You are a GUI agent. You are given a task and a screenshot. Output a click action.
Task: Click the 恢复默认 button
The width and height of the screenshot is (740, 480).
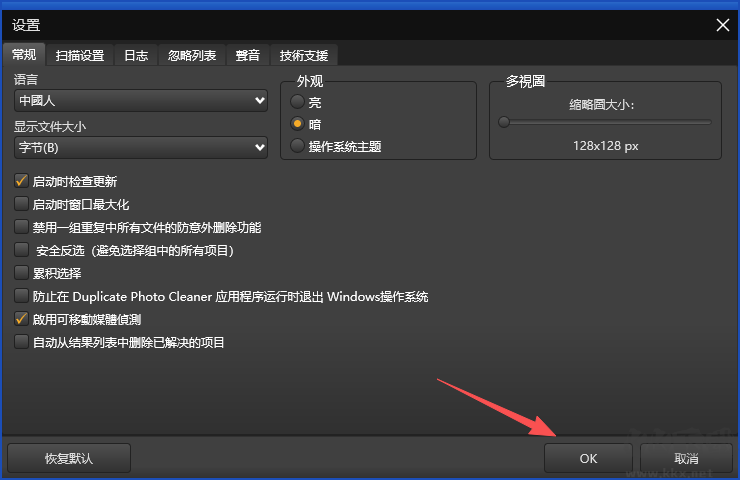point(69,458)
